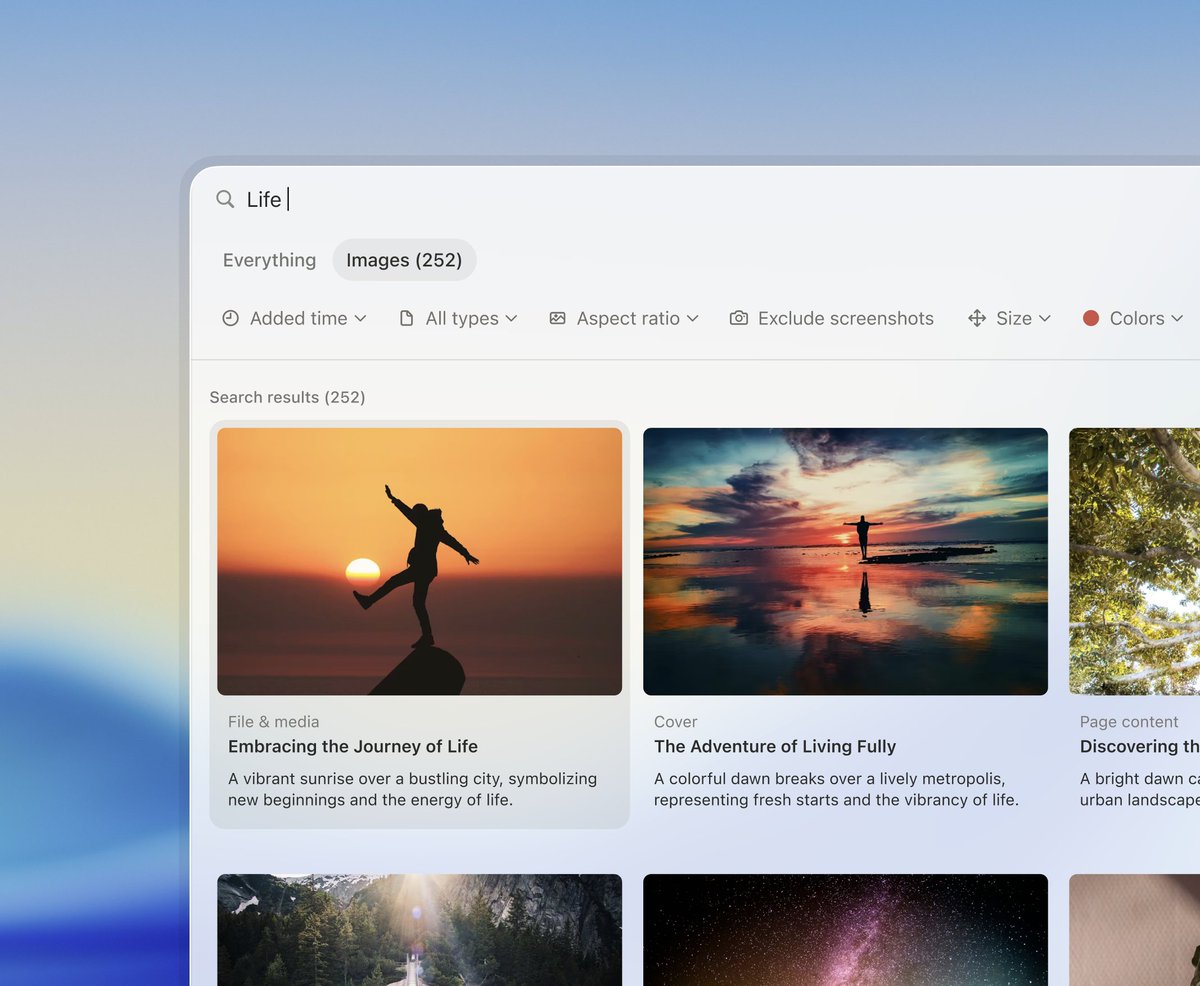Click the red color swatch beside Colors
The image size is (1200, 986).
point(1090,318)
